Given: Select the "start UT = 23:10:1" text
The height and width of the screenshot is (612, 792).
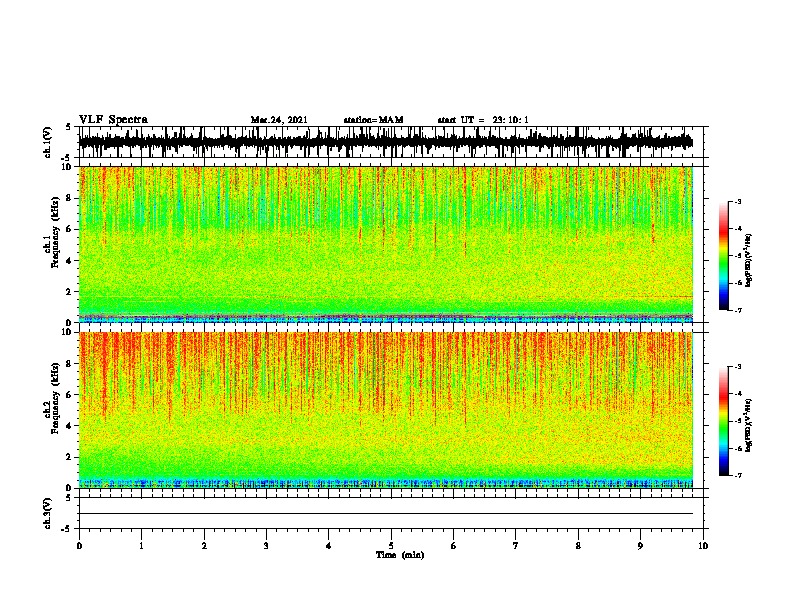Looking at the screenshot, I should [483, 120].
